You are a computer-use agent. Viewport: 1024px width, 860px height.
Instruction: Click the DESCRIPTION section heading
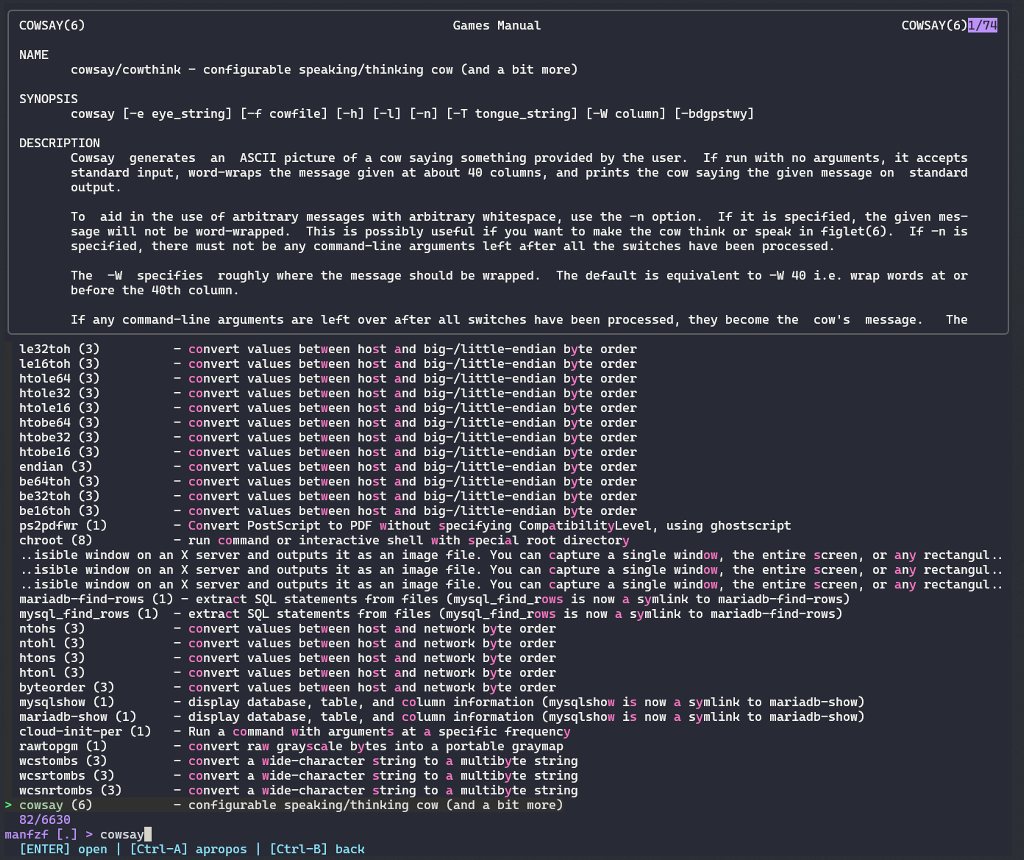tap(59, 143)
